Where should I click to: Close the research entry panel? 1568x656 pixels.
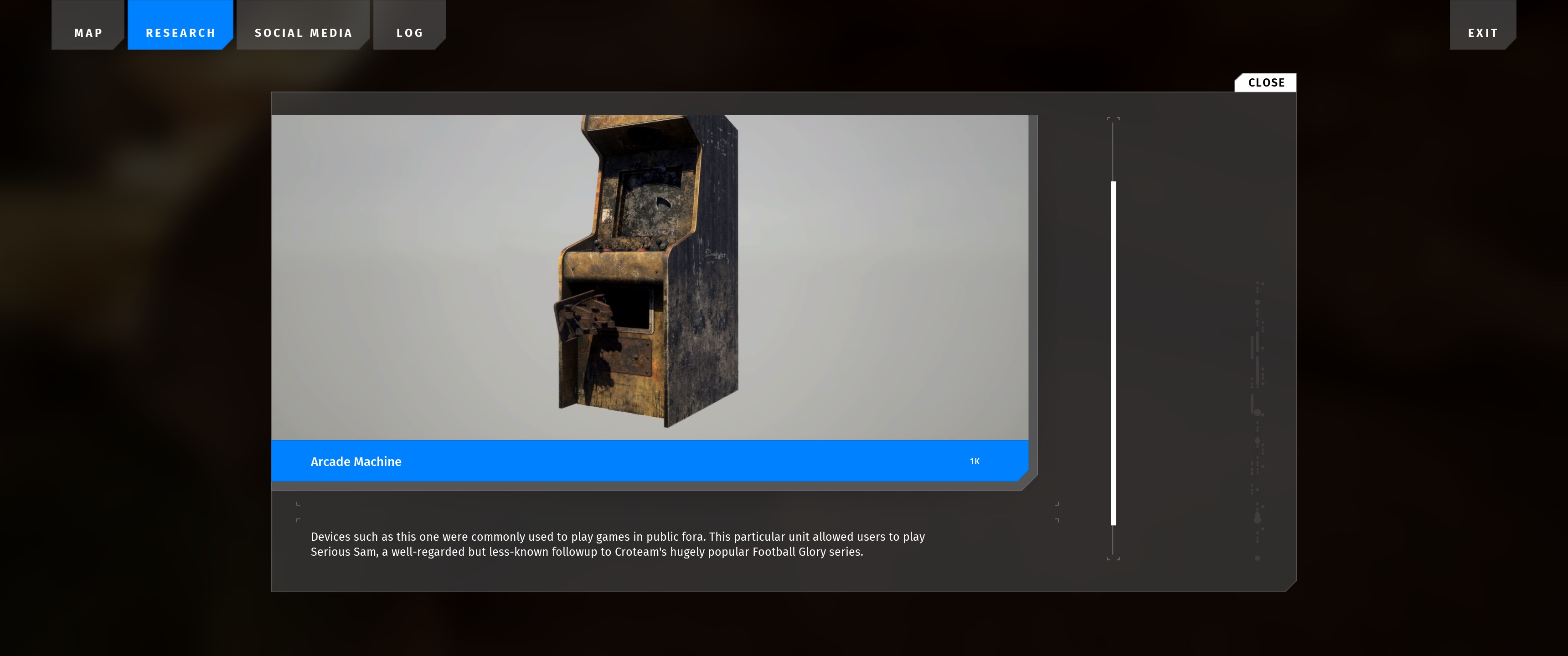[x=1265, y=83]
